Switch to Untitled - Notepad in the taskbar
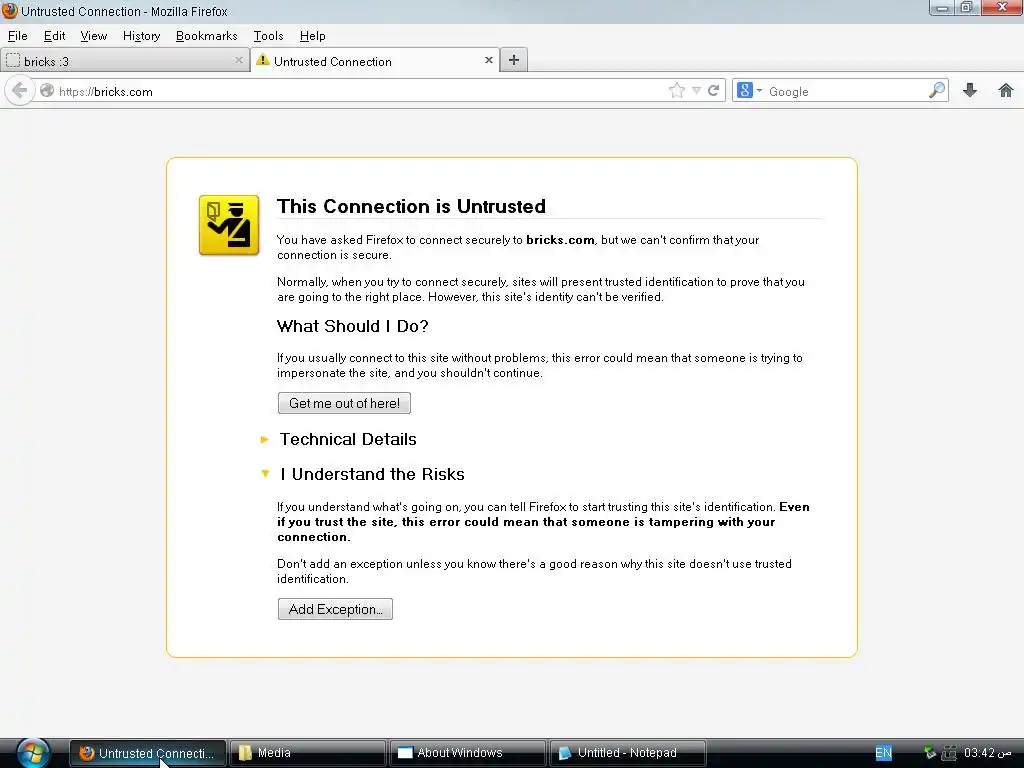Image resolution: width=1024 pixels, height=768 pixels. click(x=628, y=753)
